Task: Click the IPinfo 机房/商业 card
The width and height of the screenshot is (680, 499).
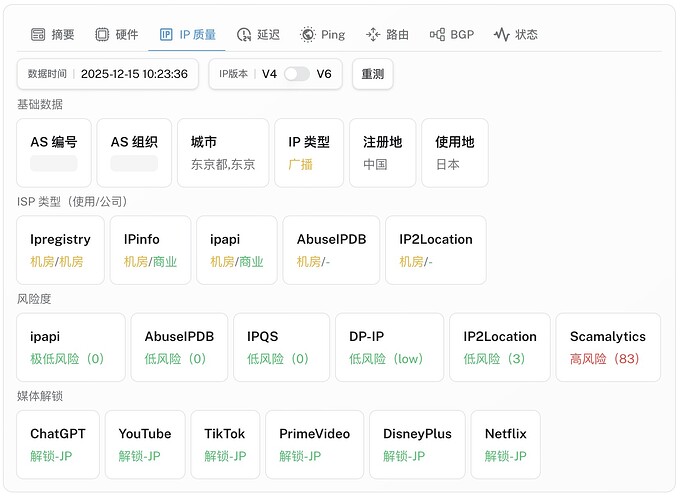Action: coord(150,250)
